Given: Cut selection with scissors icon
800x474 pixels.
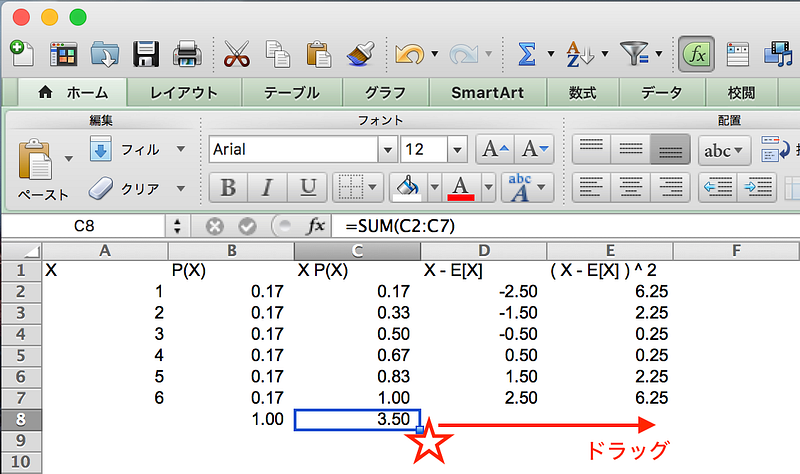Looking at the screenshot, I should point(237,54).
